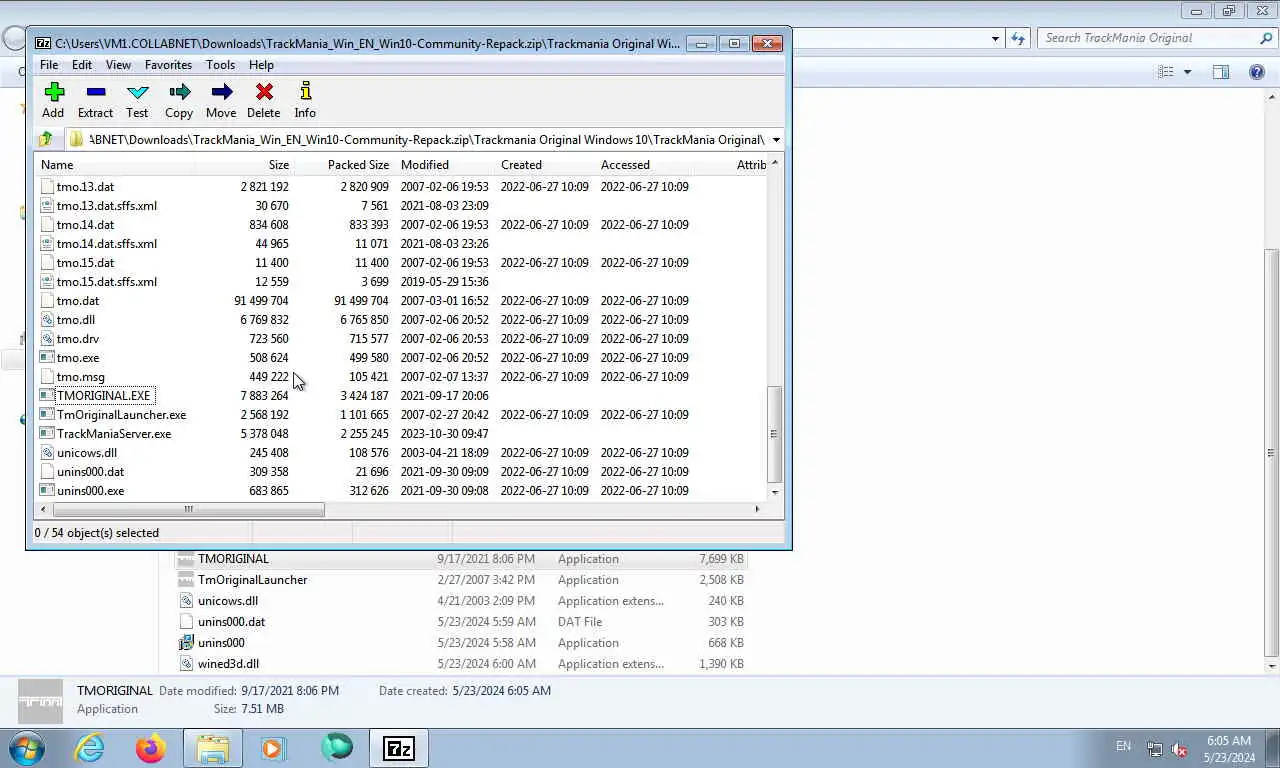The width and height of the screenshot is (1280, 768).
Task: Open the File menu
Action: 49,65
